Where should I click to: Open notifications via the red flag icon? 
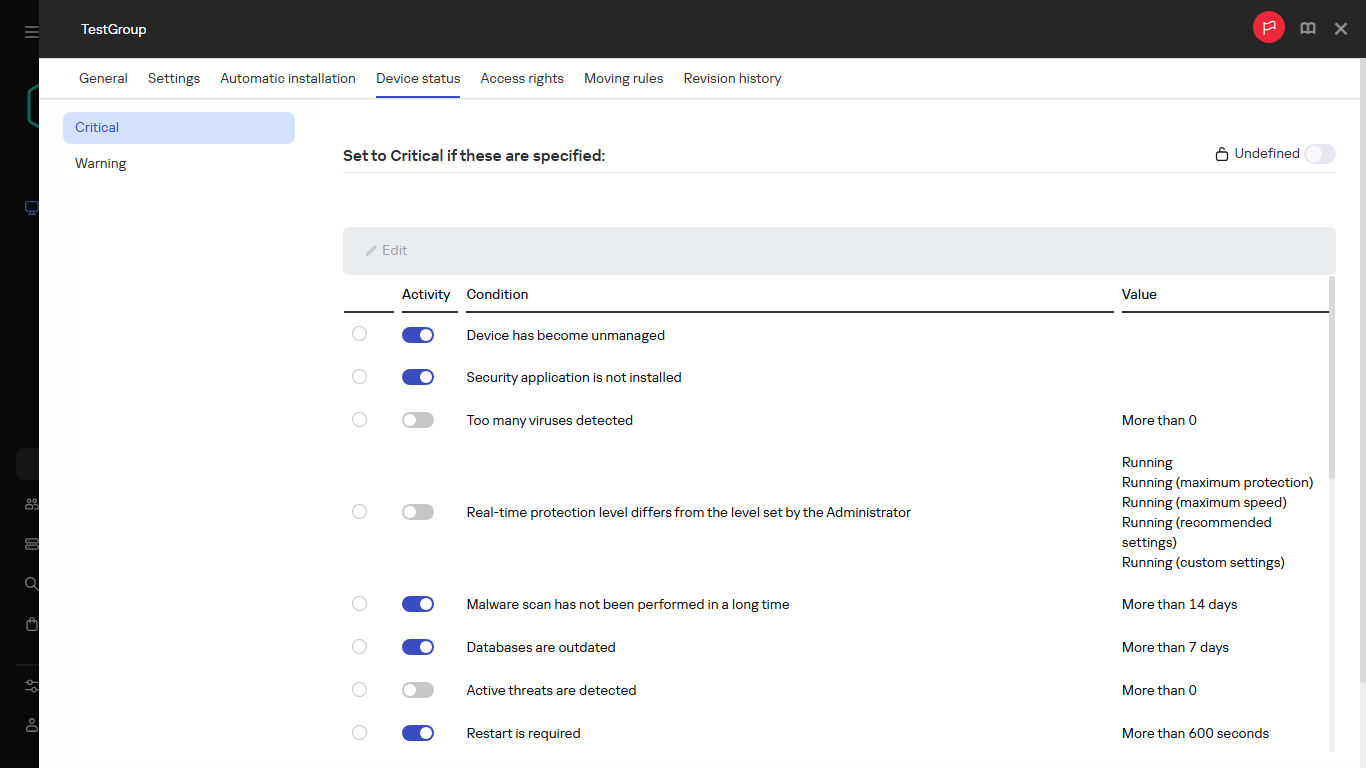1268,27
